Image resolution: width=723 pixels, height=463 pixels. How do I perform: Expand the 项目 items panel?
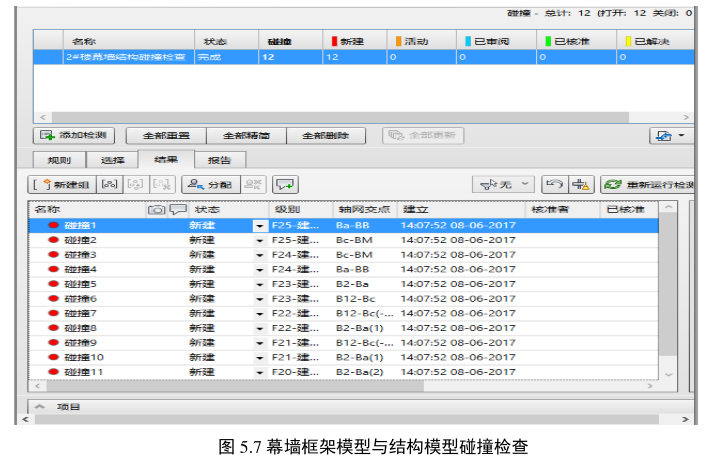(40, 407)
